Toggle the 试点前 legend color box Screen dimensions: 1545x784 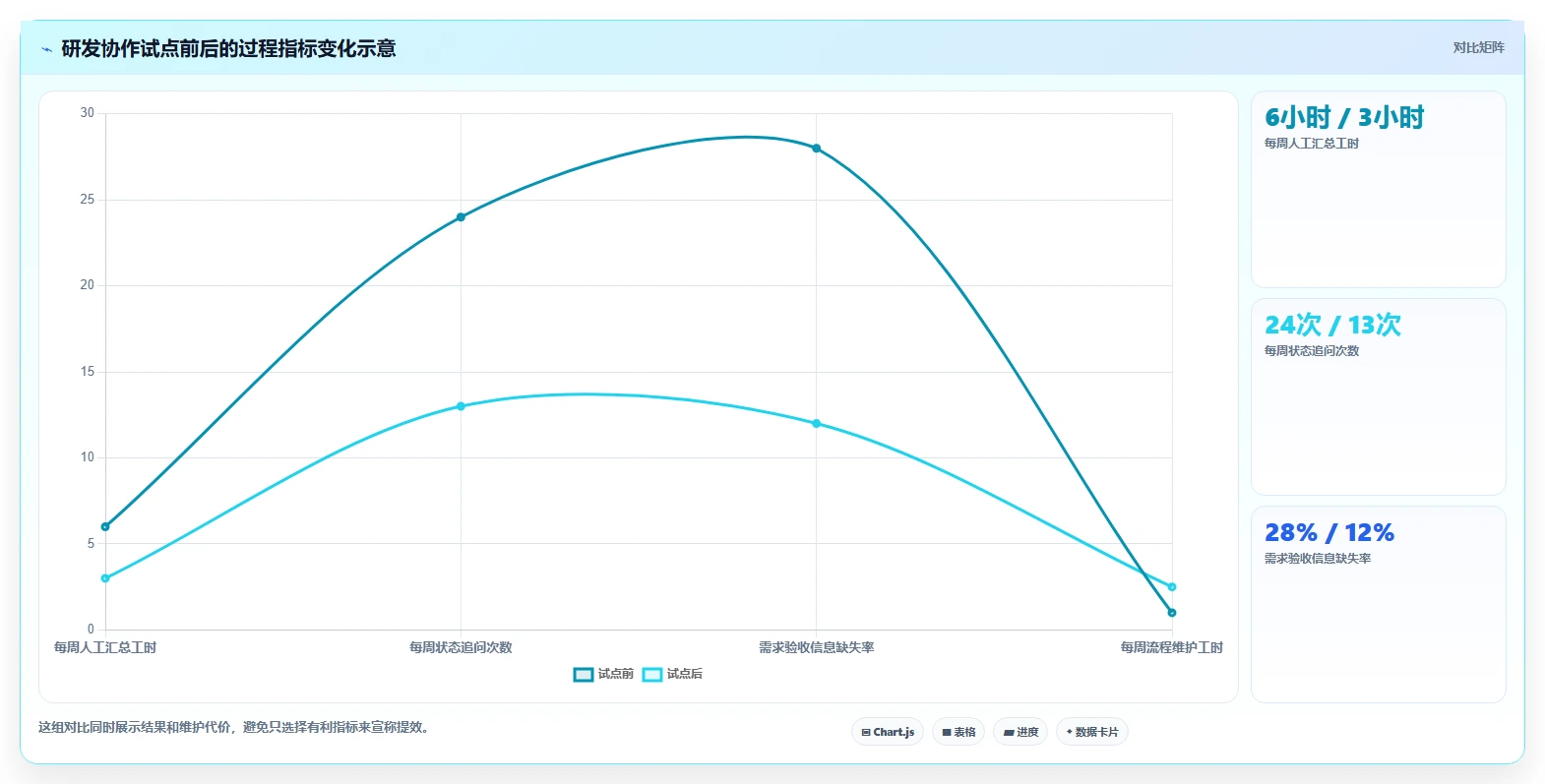584,675
